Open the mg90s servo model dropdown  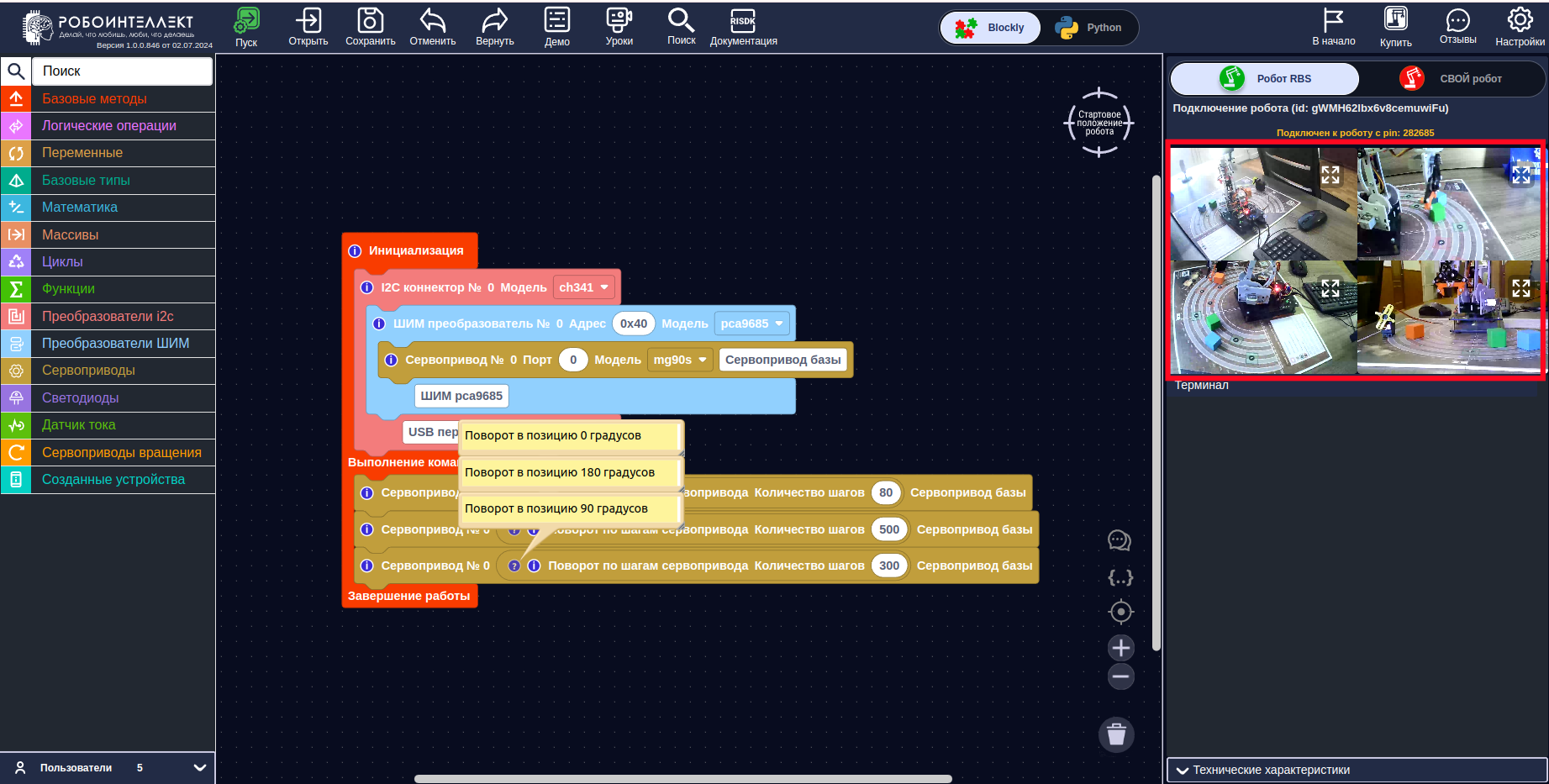[680, 360]
